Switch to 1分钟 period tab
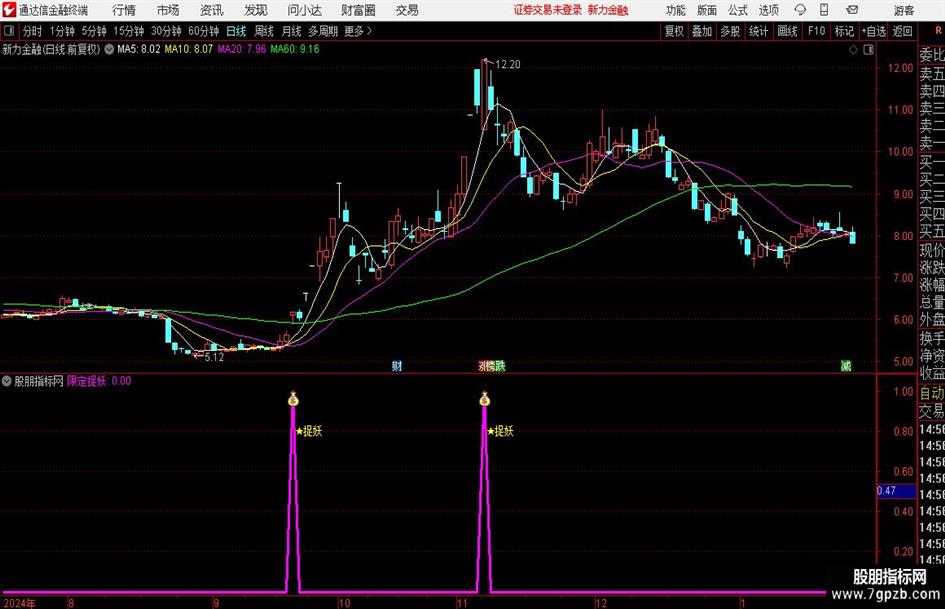 click(x=61, y=31)
